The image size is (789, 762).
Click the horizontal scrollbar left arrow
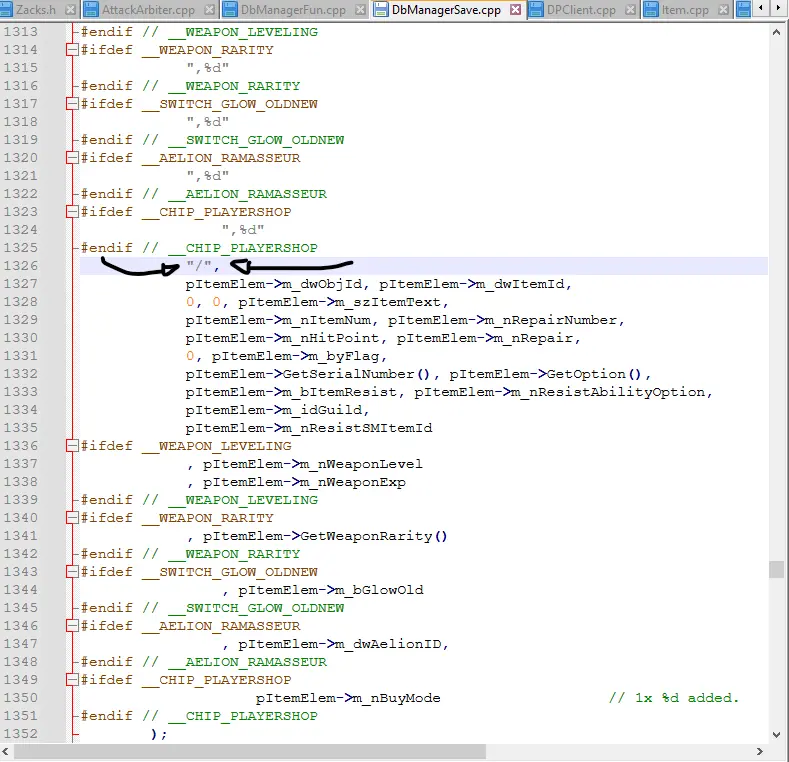6,751
